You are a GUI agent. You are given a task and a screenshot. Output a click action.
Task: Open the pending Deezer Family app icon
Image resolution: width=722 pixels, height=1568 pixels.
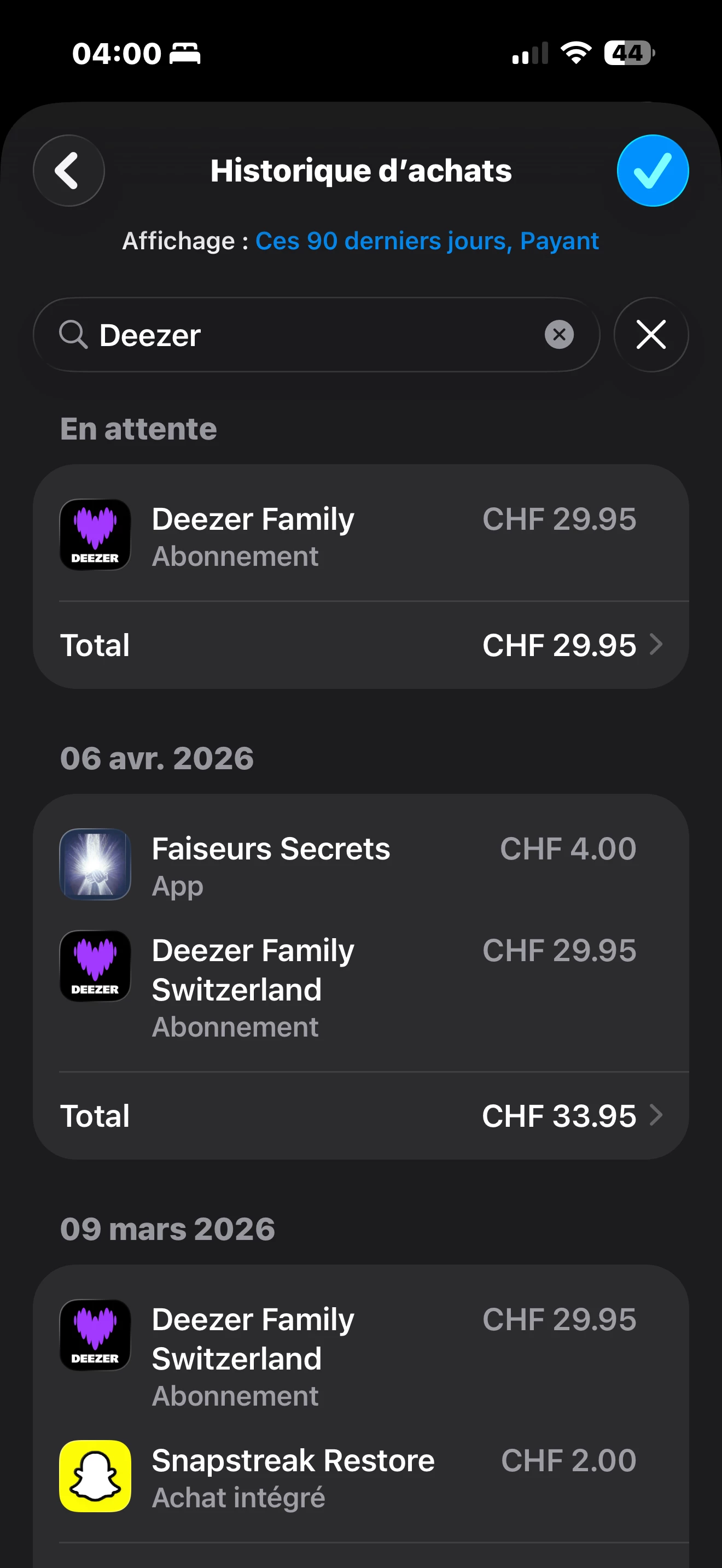[95, 535]
